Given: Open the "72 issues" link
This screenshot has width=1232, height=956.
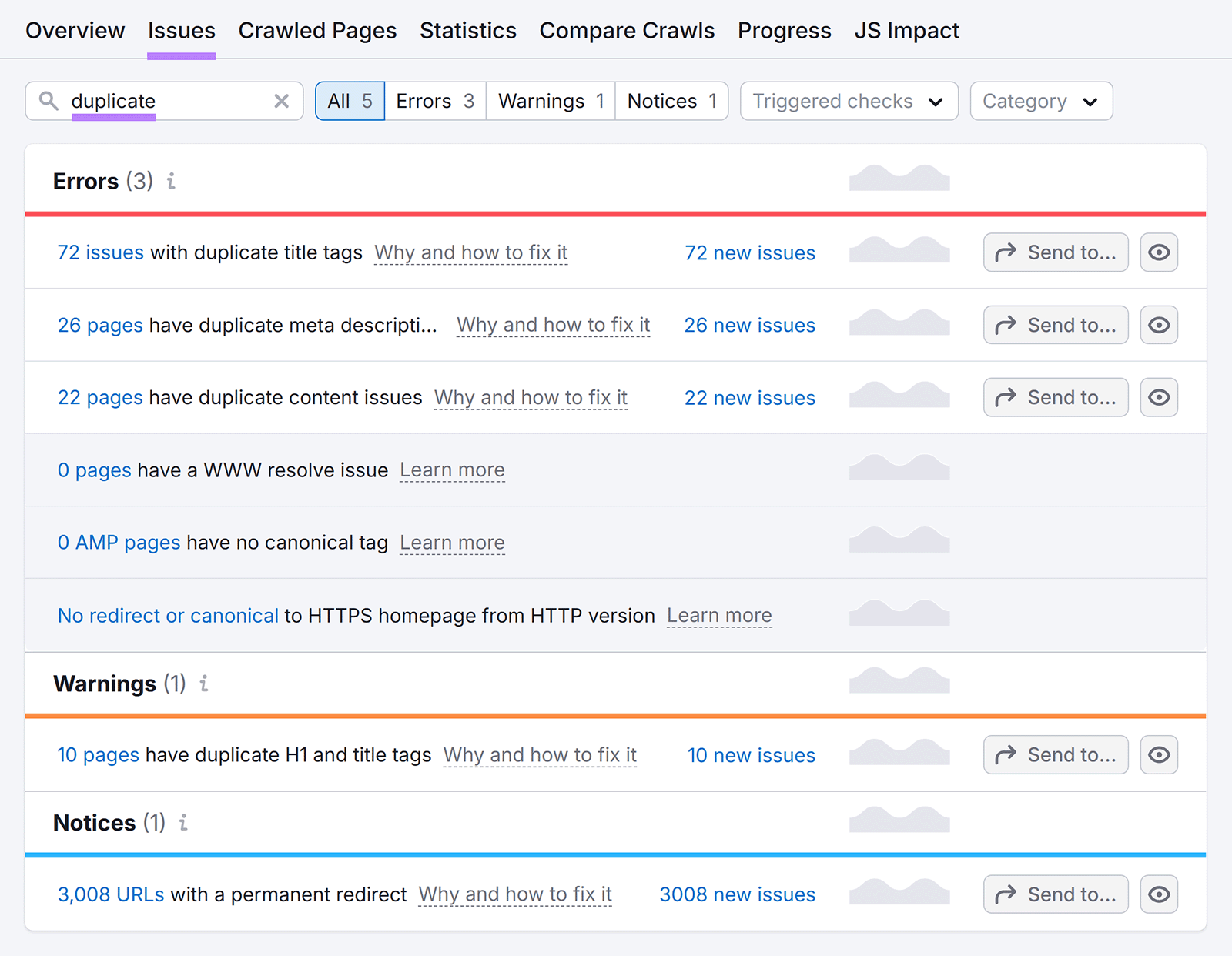Looking at the screenshot, I should point(100,252).
